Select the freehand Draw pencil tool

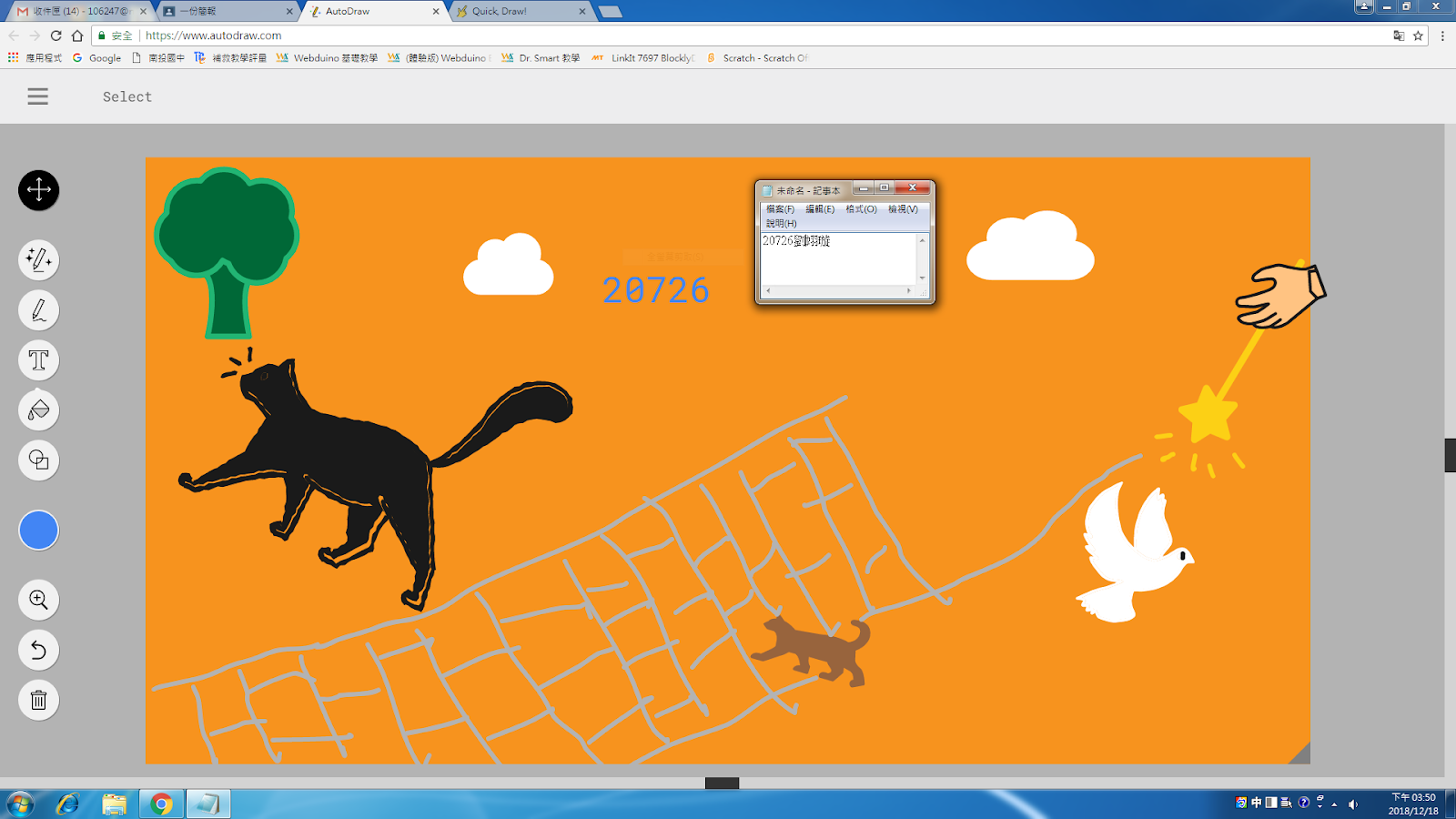[39, 310]
